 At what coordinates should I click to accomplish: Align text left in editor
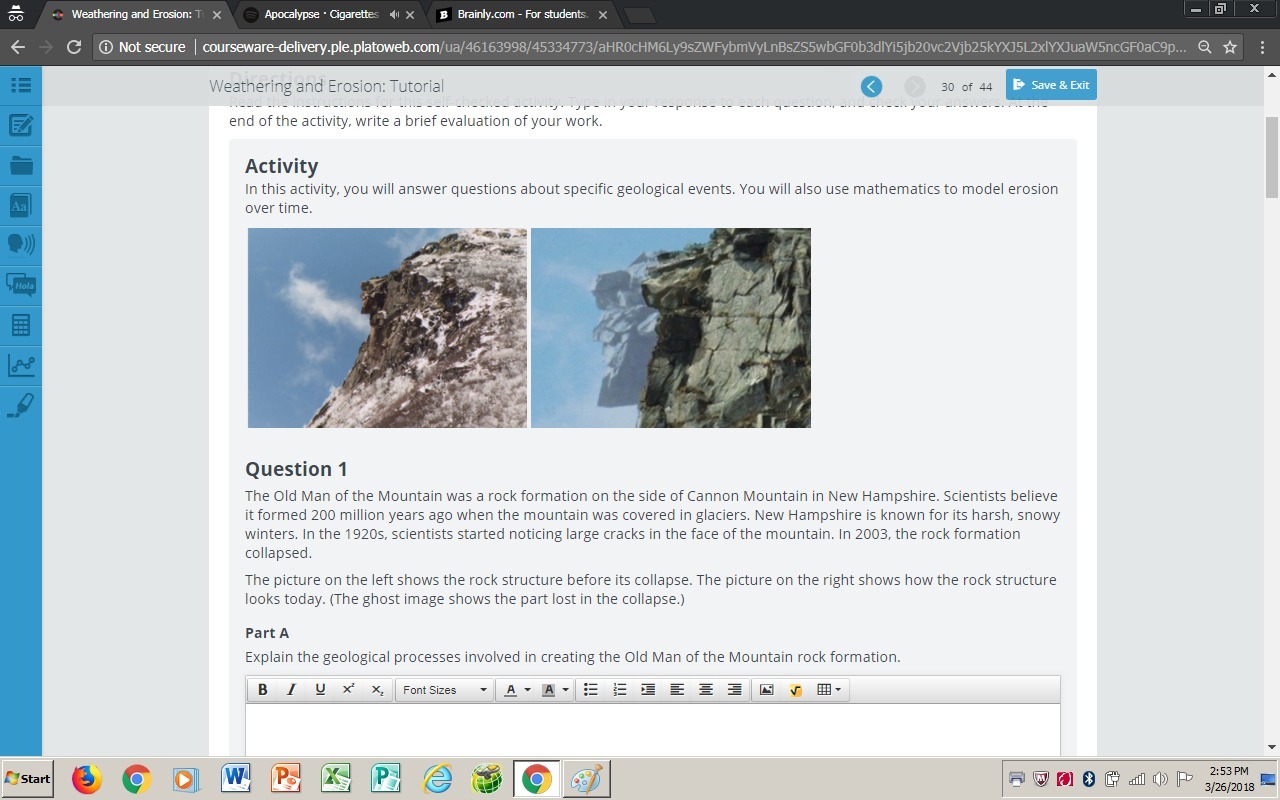[677, 690]
